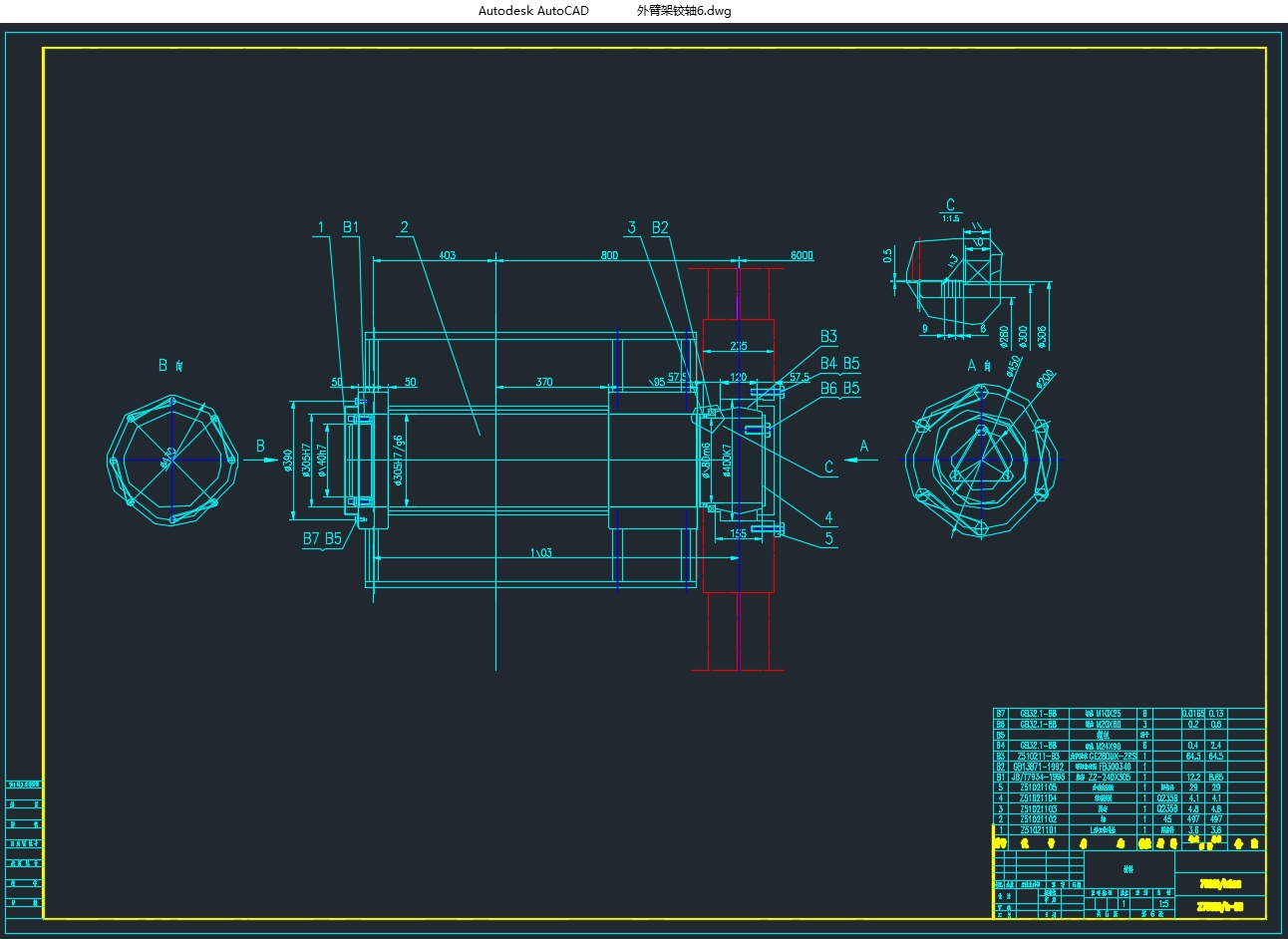The image size is (1288, 939).
Task: Select the 6000 dimension at top right
Action: (802, 255)
